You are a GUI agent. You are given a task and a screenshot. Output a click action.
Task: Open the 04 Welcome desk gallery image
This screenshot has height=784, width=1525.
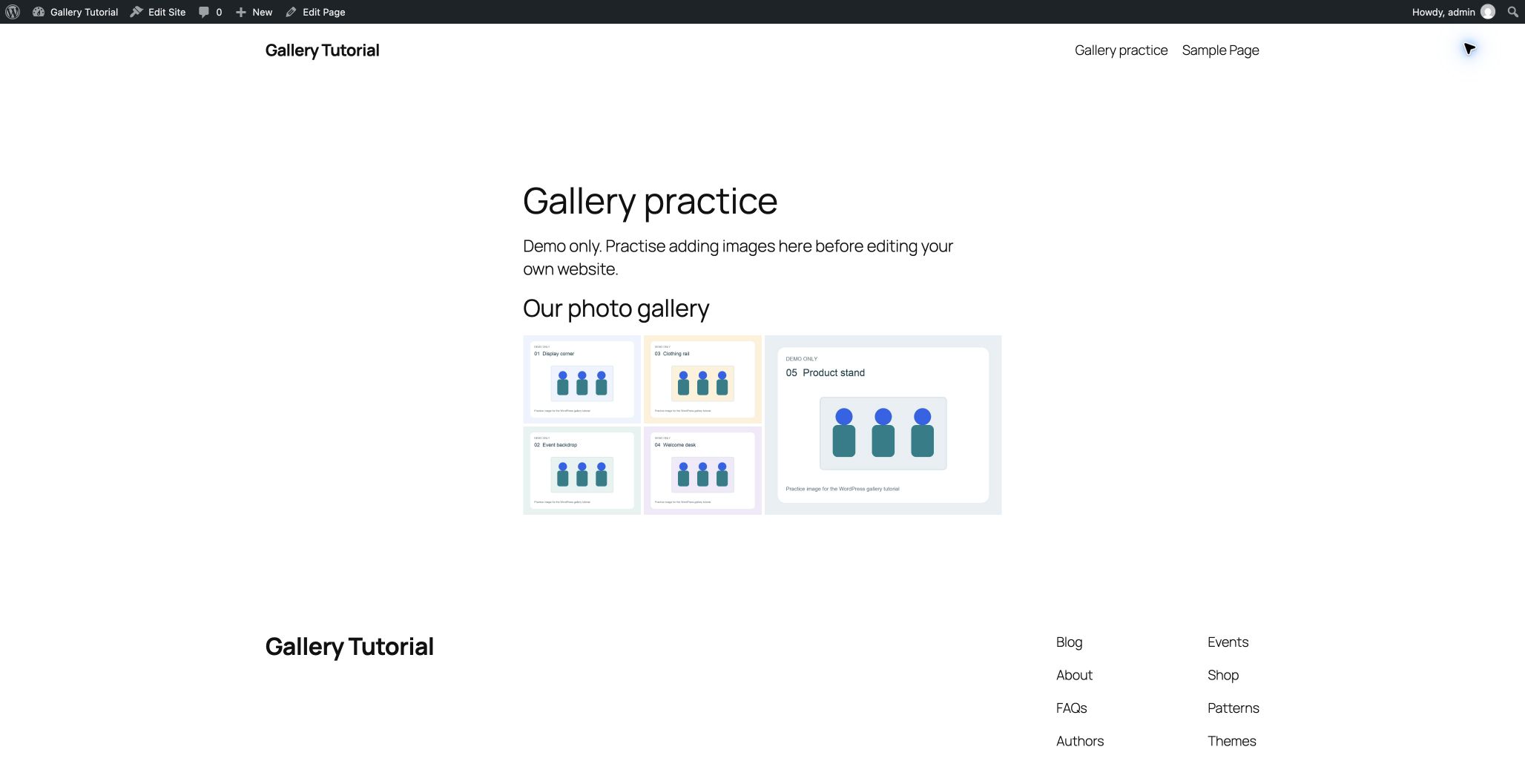tap(702, 470)
